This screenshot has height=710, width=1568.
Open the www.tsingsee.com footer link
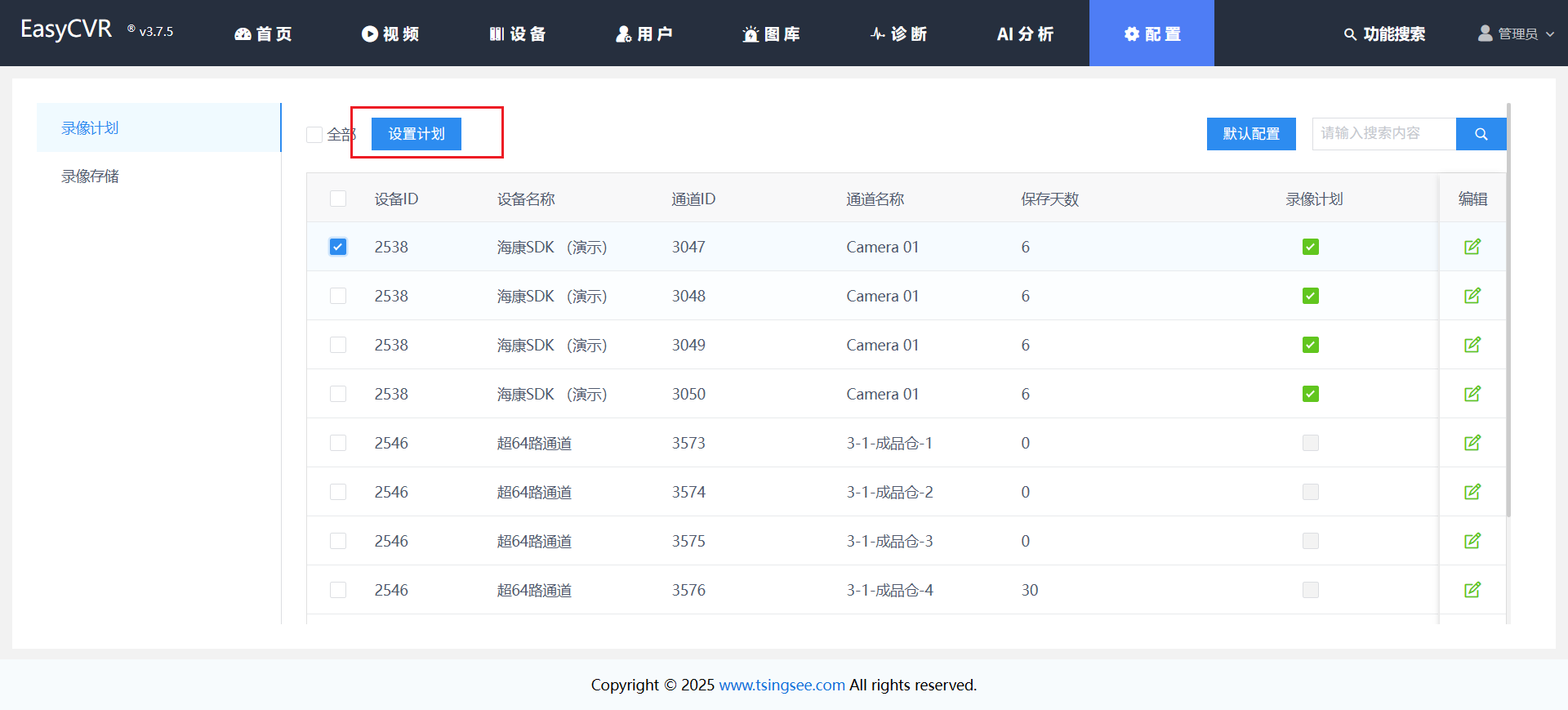[782, 685]
